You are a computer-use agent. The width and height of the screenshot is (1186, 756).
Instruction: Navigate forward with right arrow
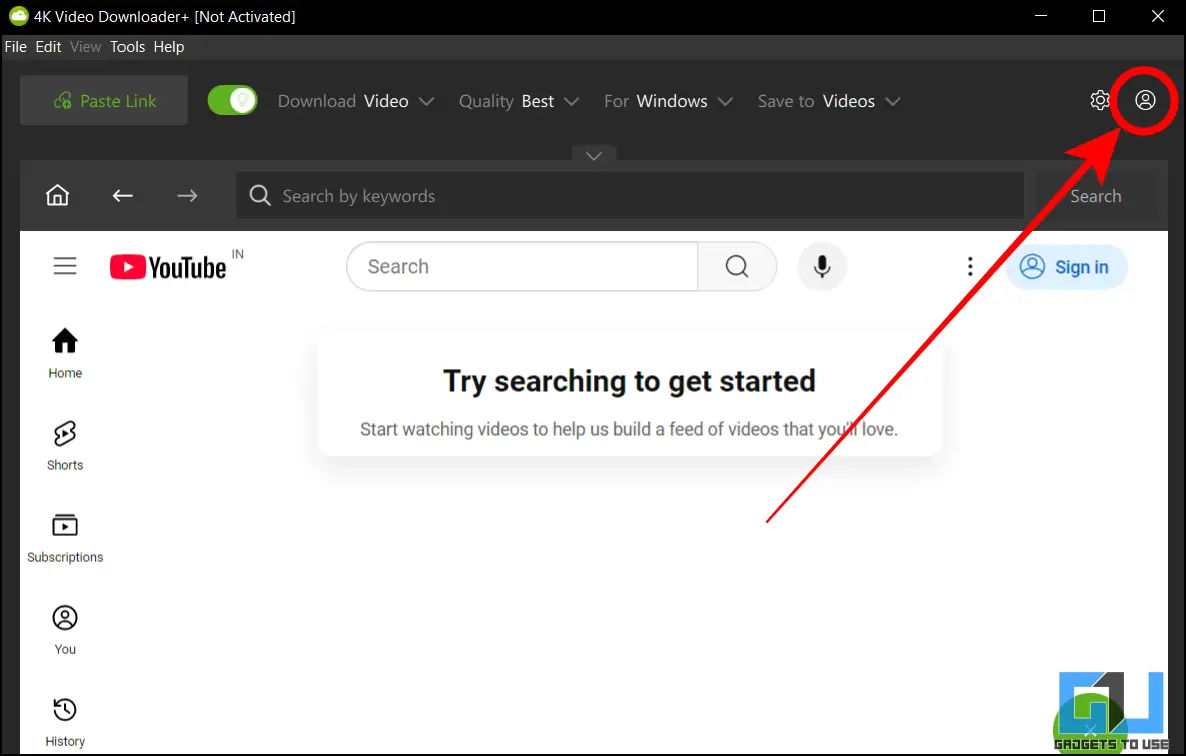click(187, 196)
